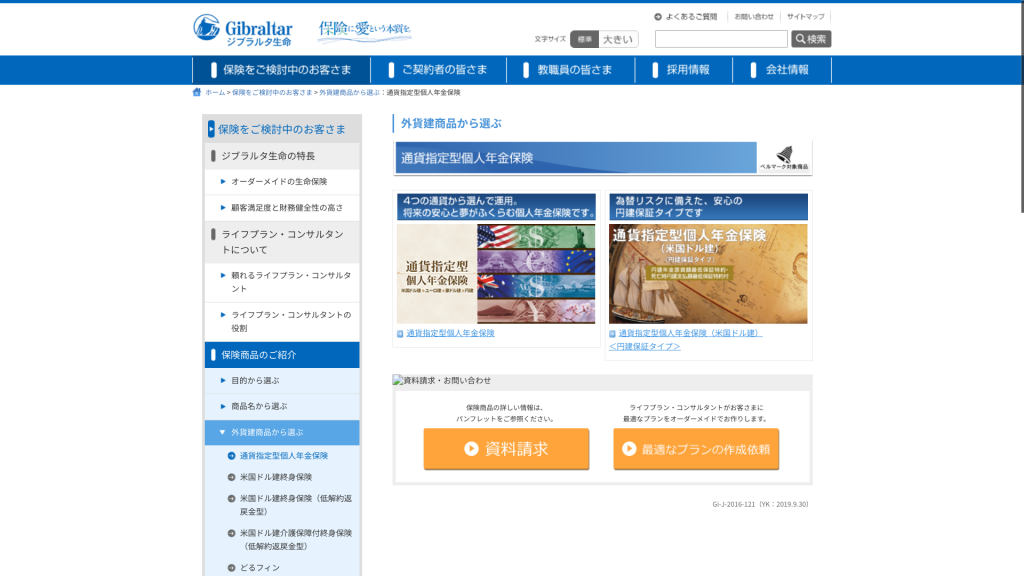Open ライフプラン・コンサルタントの役割 sidebar item

point(282,321)
